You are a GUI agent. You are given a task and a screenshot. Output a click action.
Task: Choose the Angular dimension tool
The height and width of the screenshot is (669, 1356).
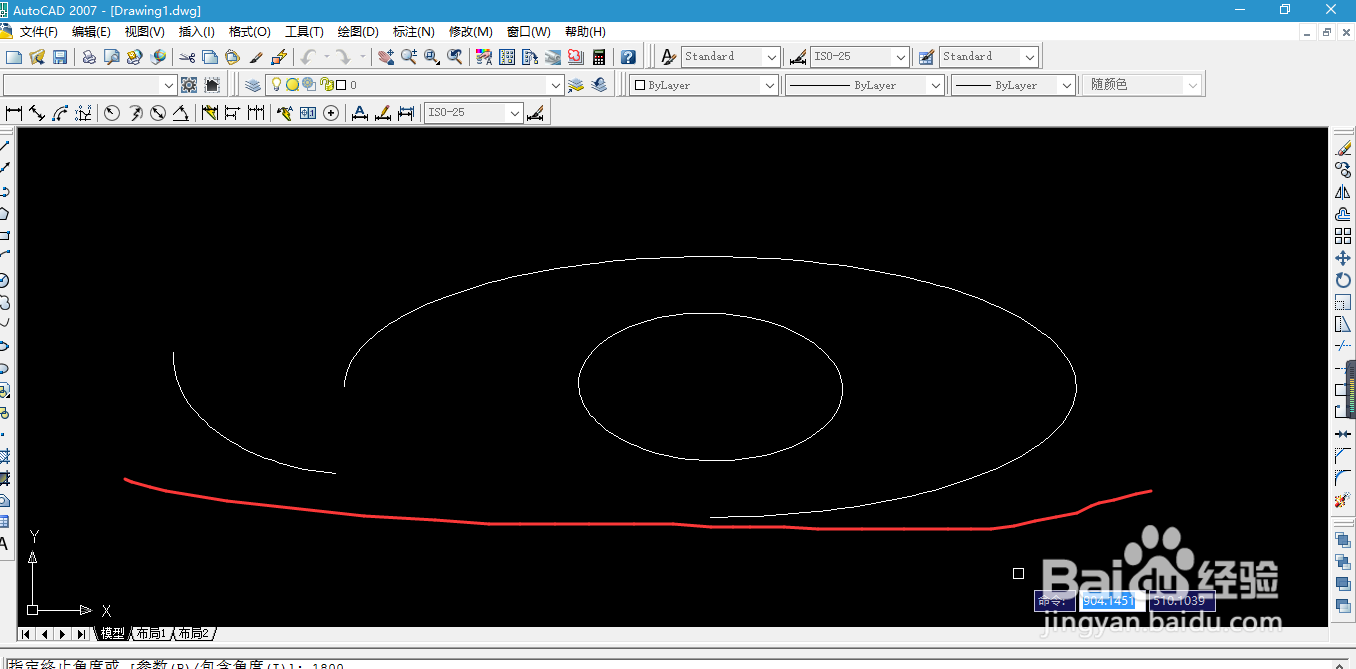181,113
